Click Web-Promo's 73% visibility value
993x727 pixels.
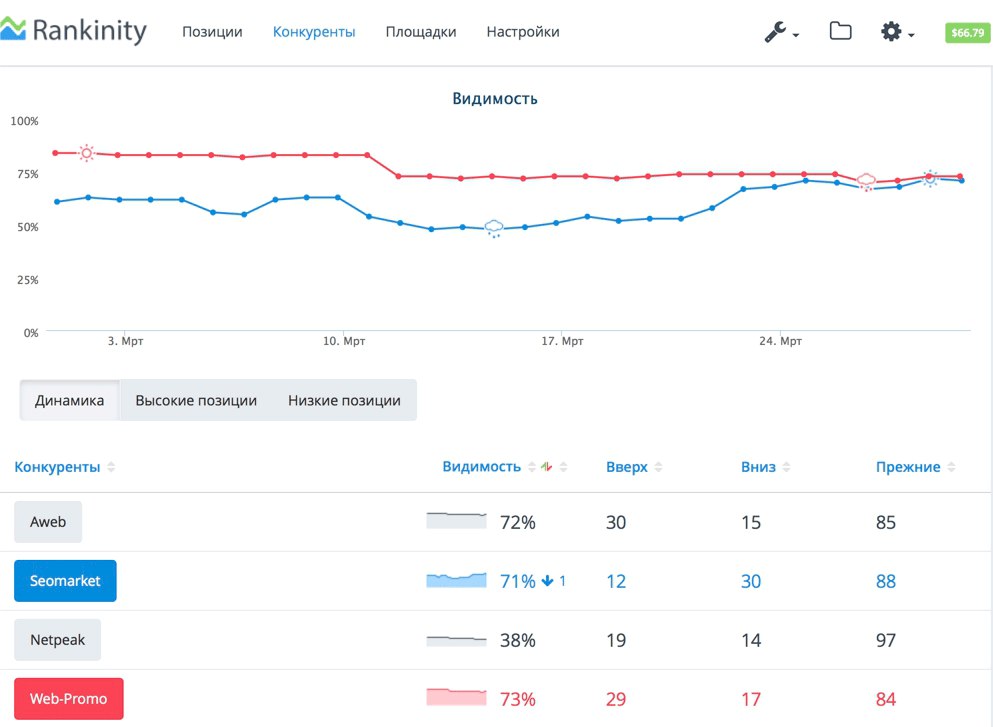coord(518,699)
